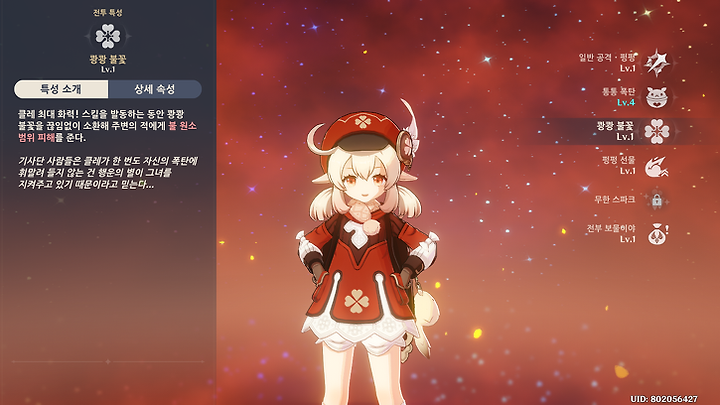The image size is (720, 405).
Task: Choose the 전부 보물이야 talent label
Action: pos(611,228)
